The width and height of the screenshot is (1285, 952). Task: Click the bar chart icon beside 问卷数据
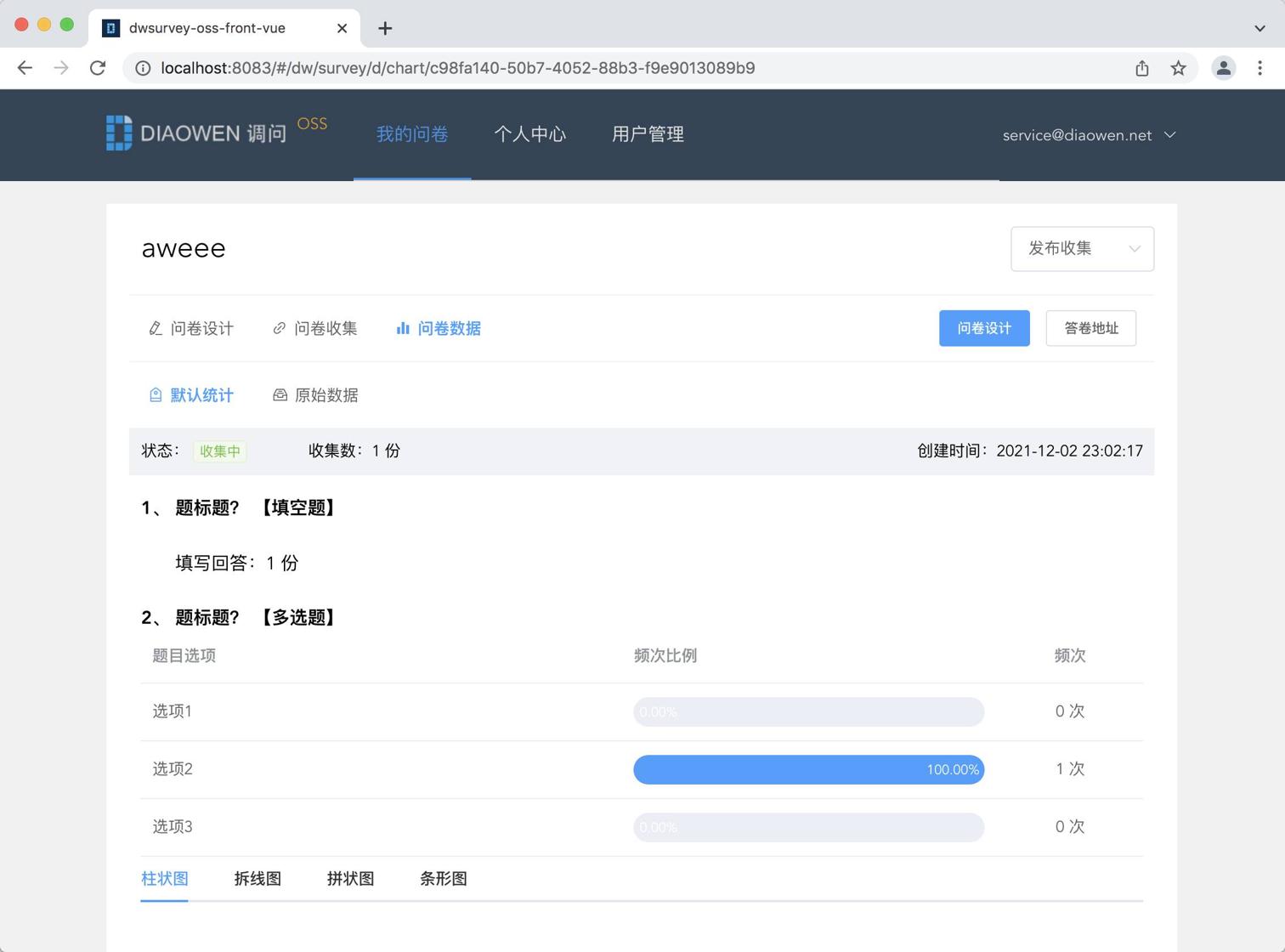coord(403,328)
